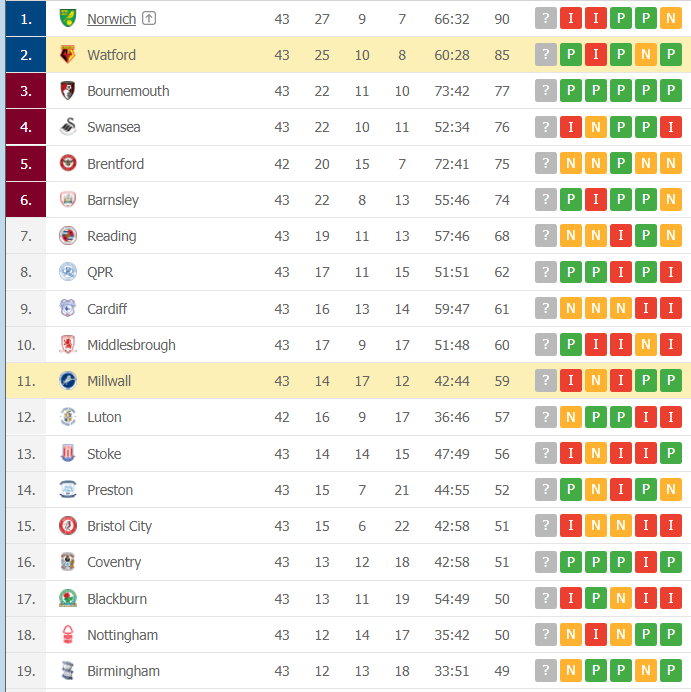Open the Reading team page
The width and height of the screenshot is (691, 692).
[x=111, y=236]
